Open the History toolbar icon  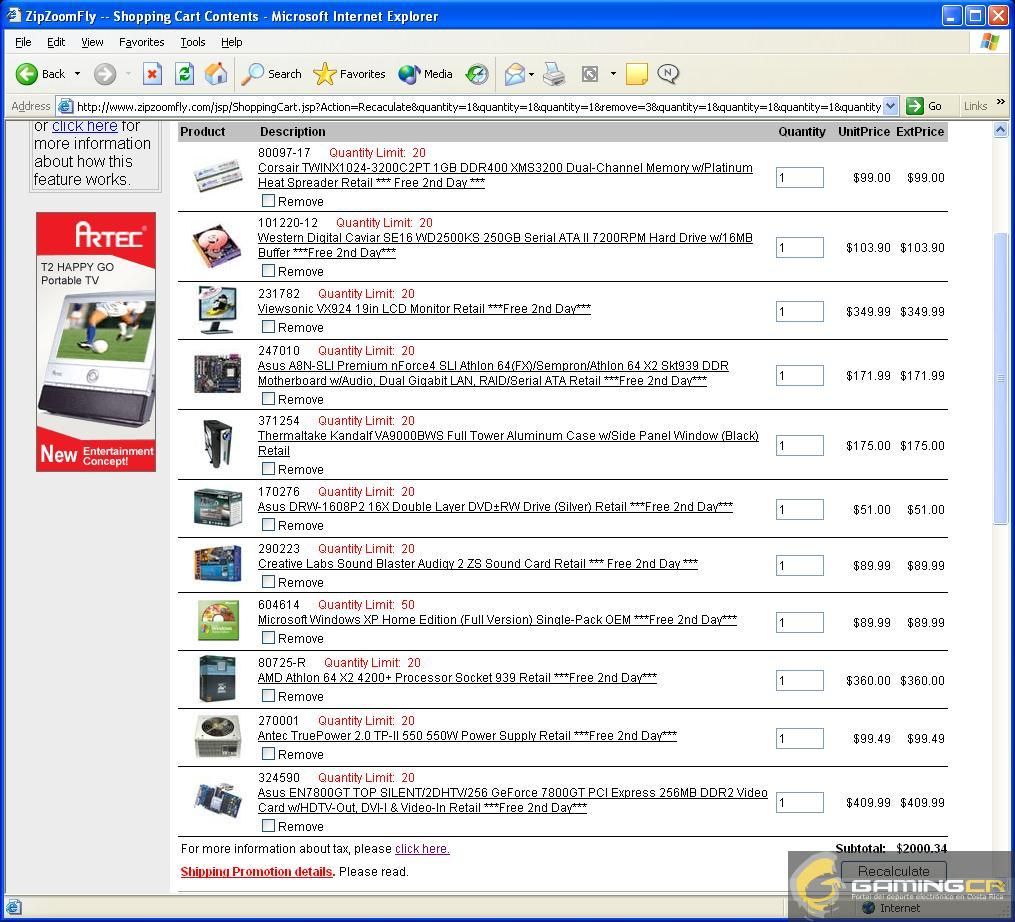[477, 74]
